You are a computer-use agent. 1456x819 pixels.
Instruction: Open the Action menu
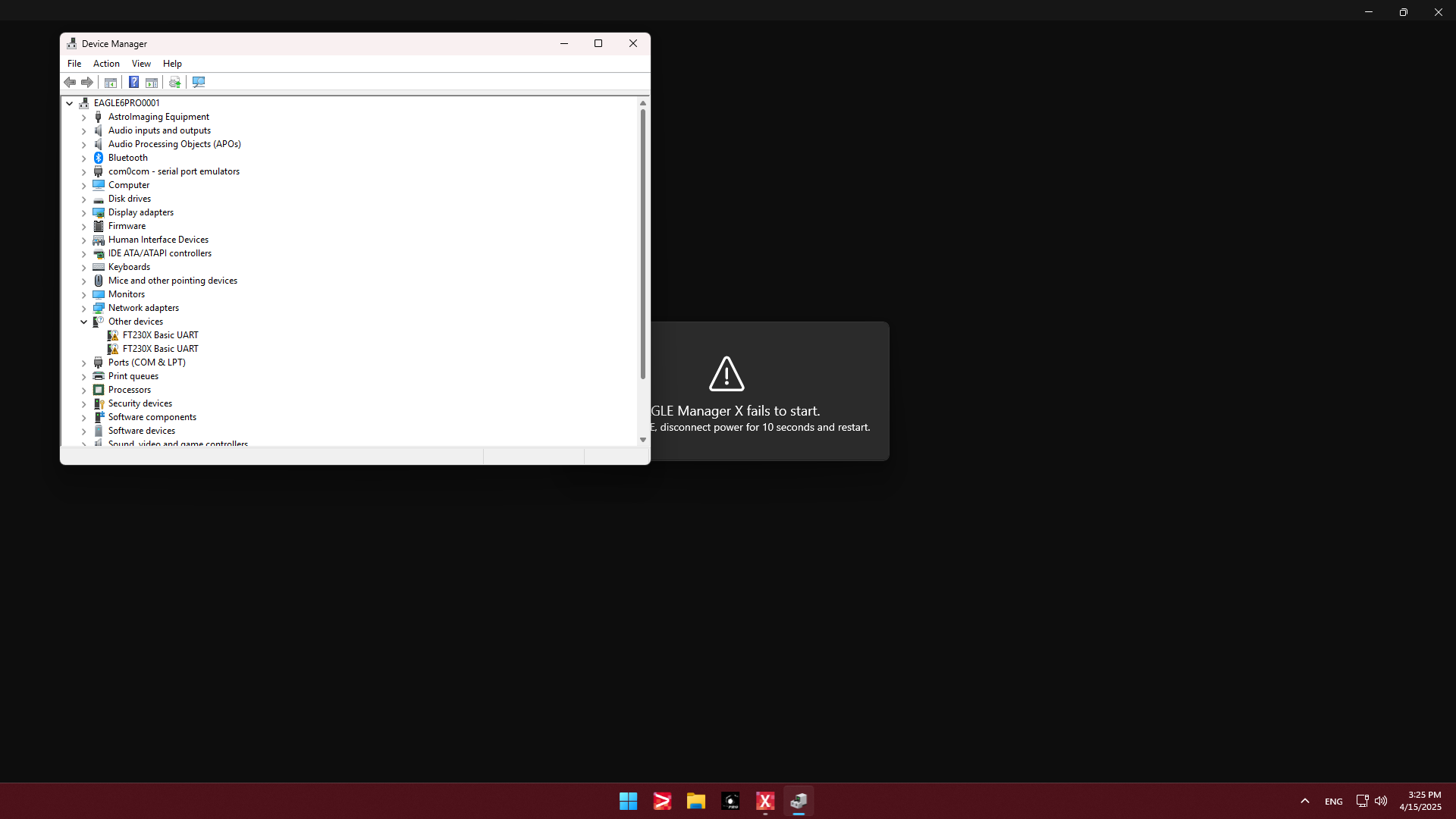pyautogui.click(x=106, y=64)
